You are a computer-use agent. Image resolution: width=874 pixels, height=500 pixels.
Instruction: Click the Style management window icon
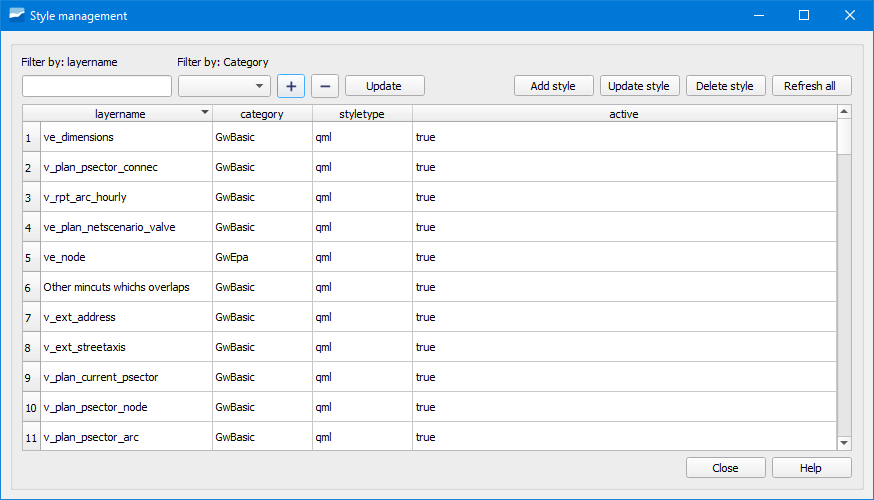click(x=16, y=16)
